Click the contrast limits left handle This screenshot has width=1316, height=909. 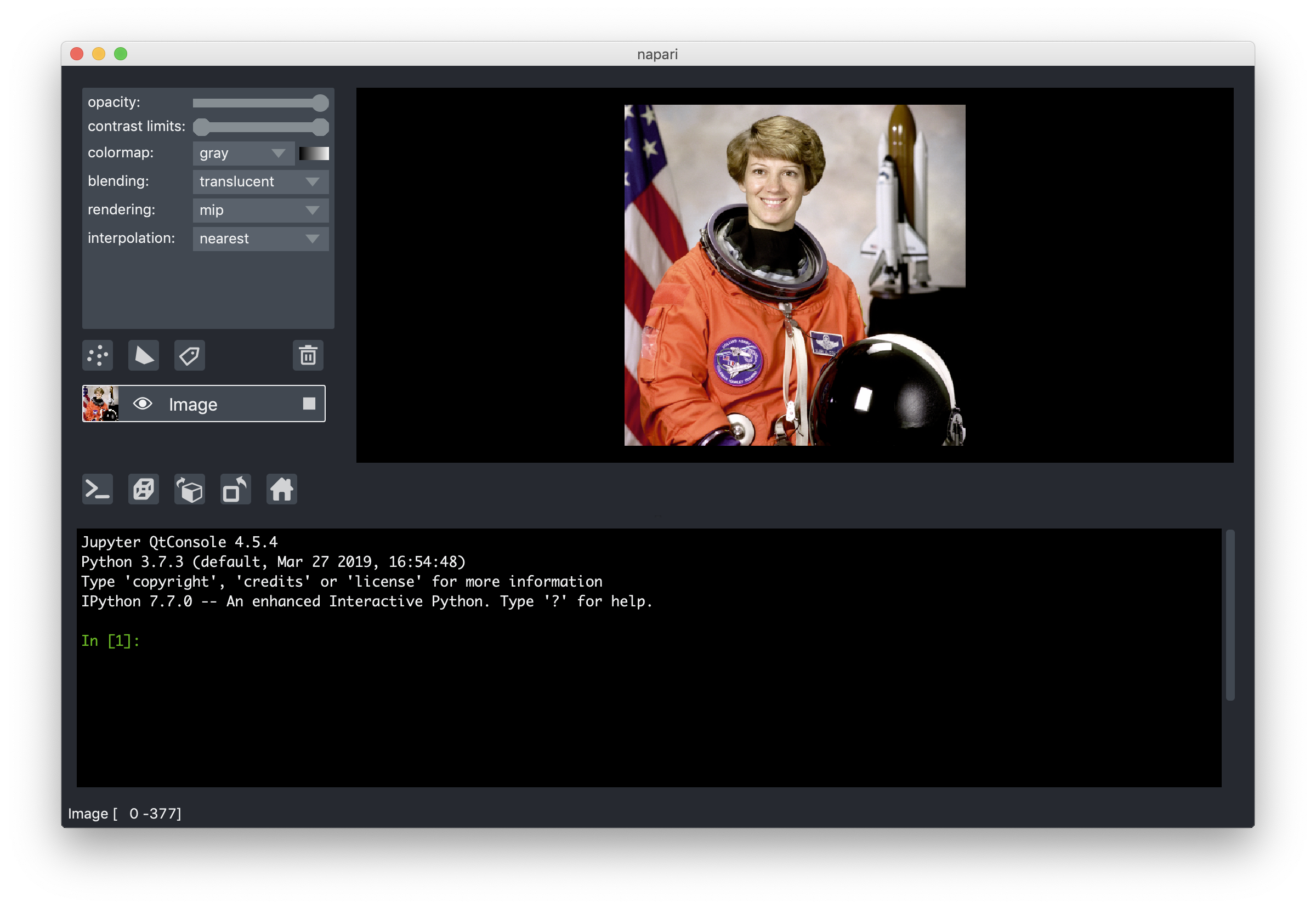coord(202,127)
